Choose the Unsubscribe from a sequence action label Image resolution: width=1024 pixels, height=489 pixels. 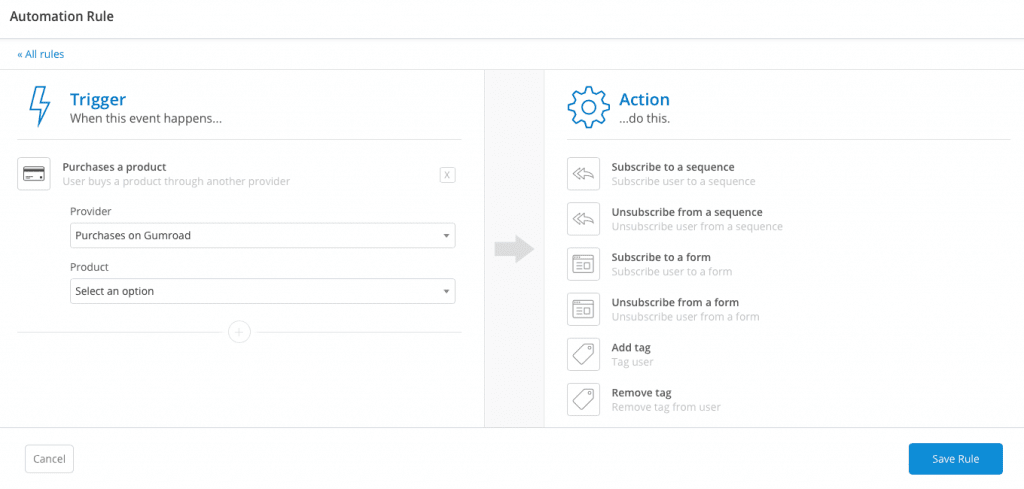coord(687,212)
